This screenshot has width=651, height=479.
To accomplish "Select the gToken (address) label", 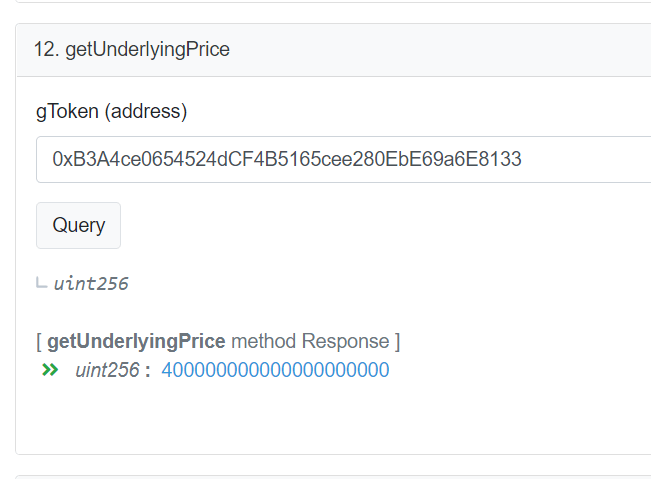I will [112, 111].
